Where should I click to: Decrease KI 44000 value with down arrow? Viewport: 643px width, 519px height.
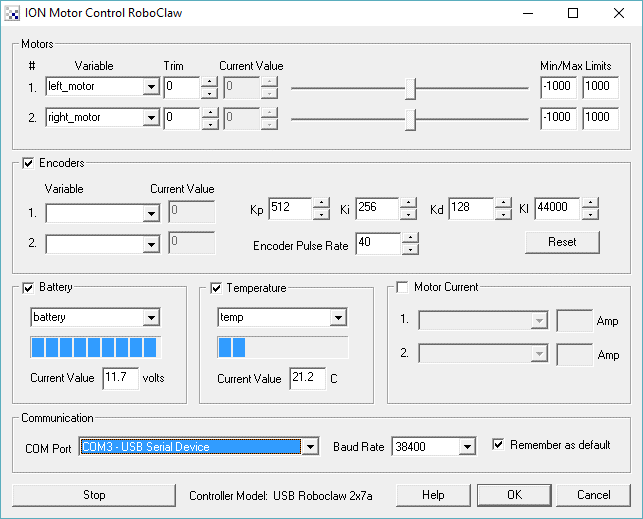tap(590, 215)
